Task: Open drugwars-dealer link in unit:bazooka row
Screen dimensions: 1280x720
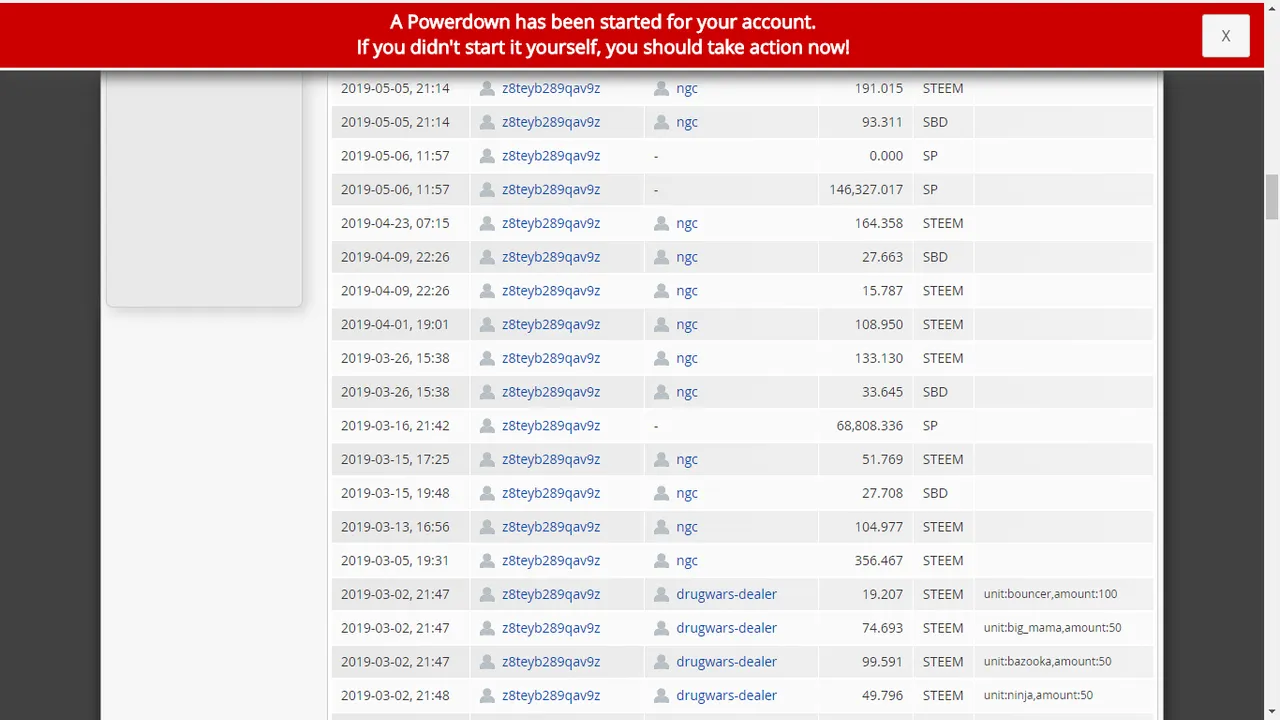Action: (x=726, y=662)
